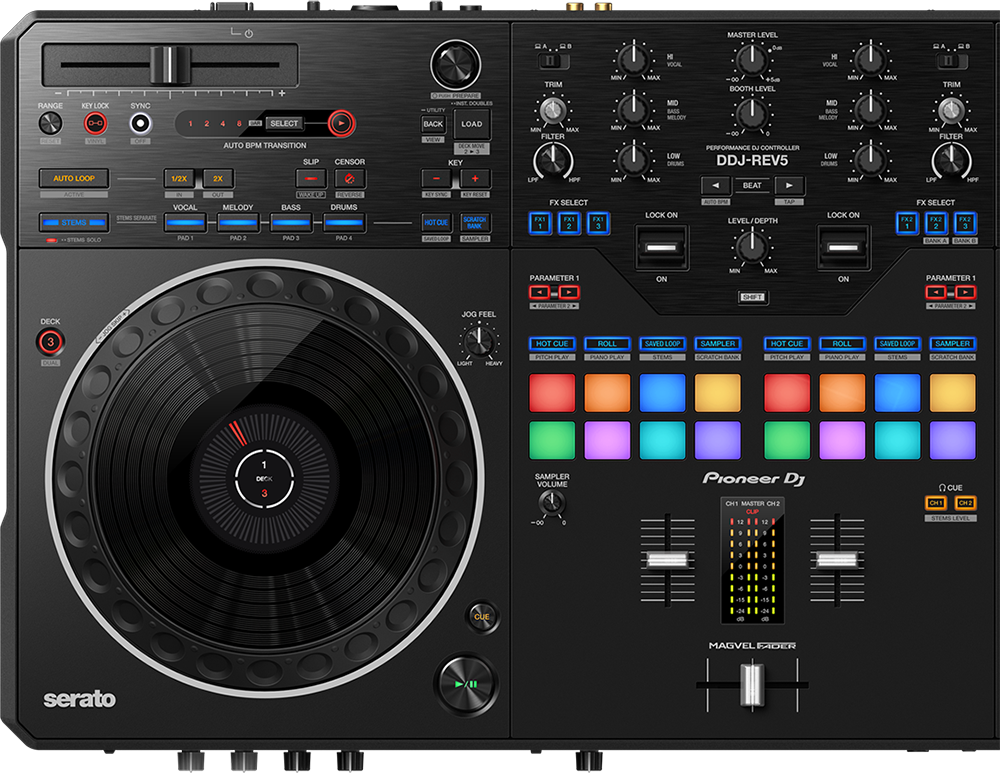The image size is (1000, 773).
Task: Tap the SHIFT button below Level/Depth knob
Action: point(752,297)
